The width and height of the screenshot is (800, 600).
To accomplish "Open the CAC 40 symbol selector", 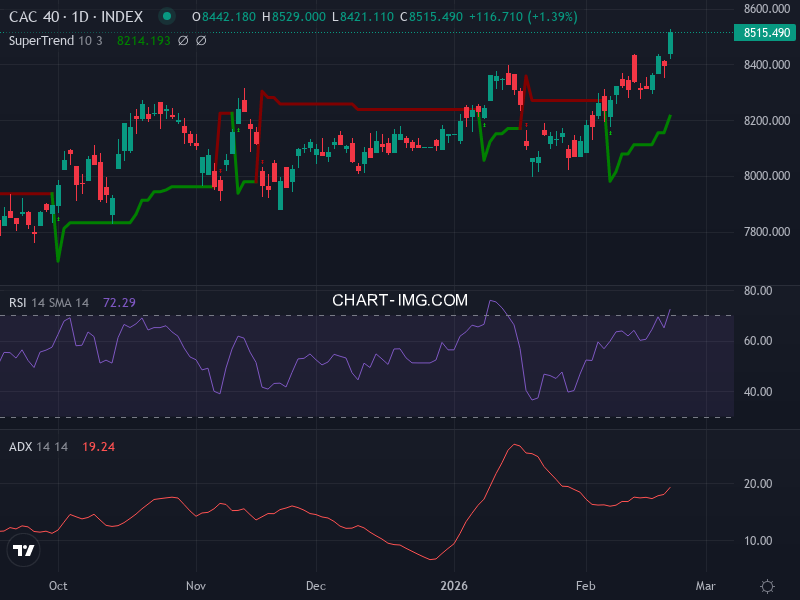I will pyautogui.click(x=32, y=16).
